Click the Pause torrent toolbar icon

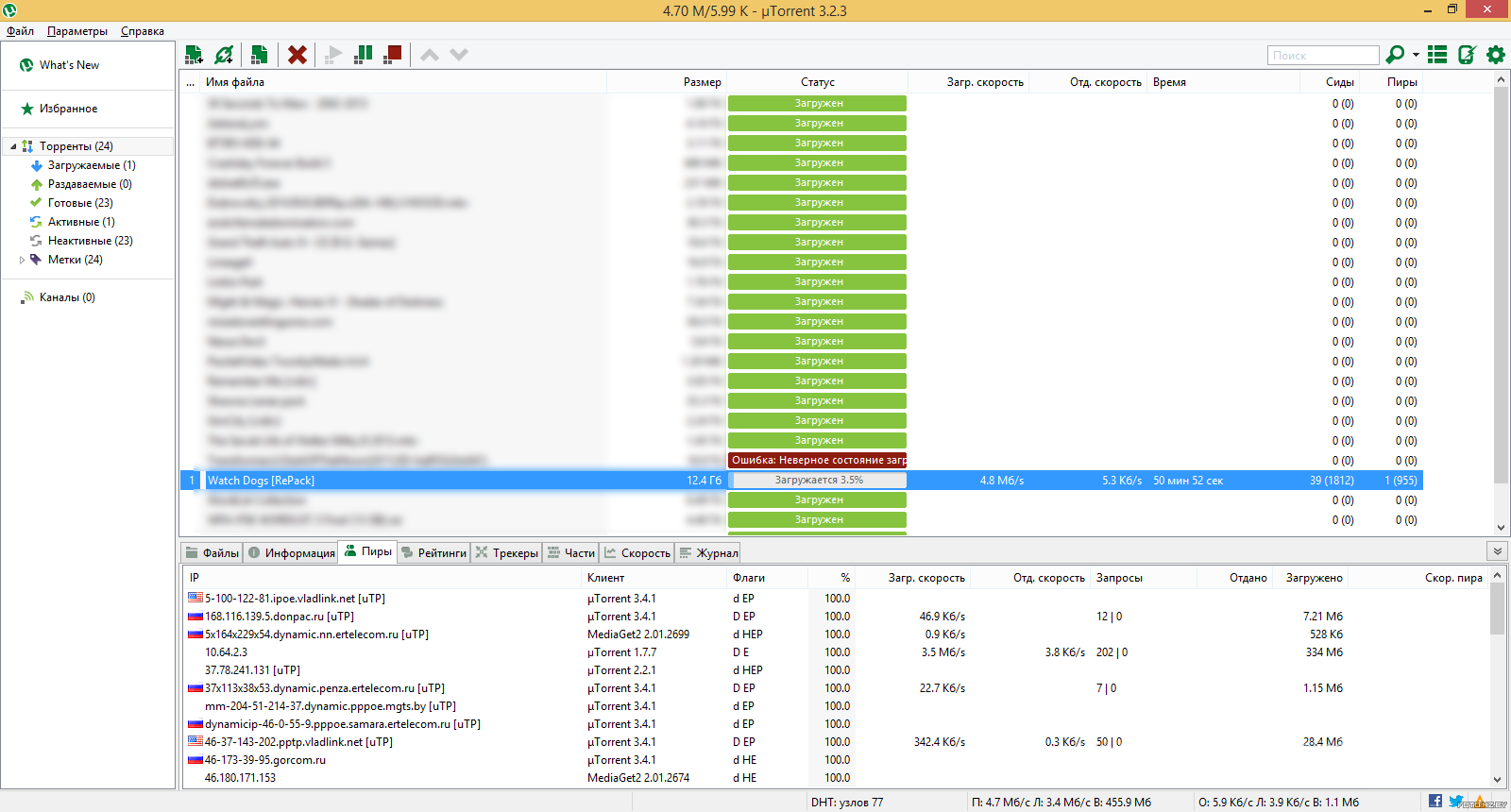click(x=363, y=55)
